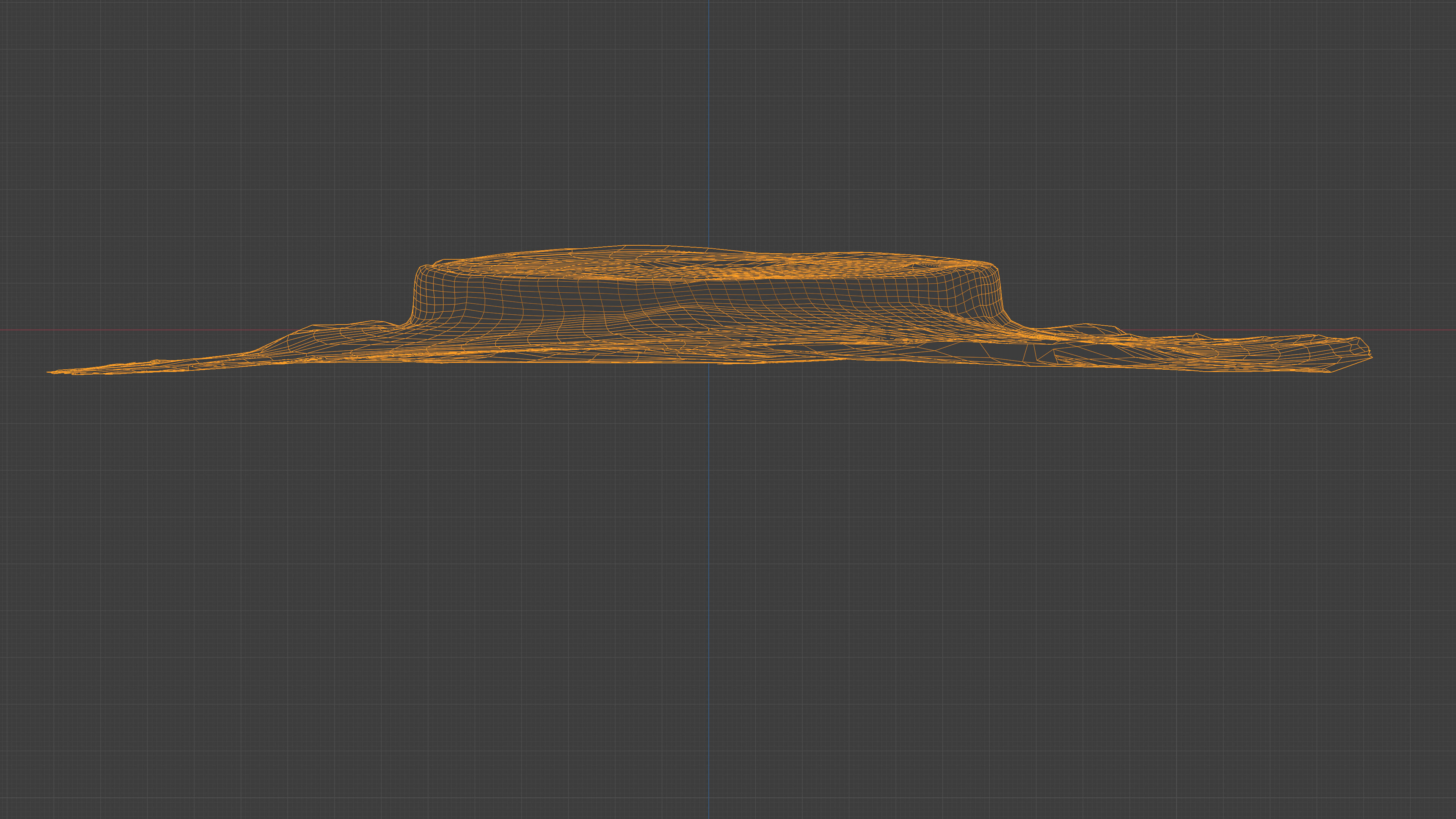Screen dimensions: 1456x819
Task: Click the red horizontal axis line at right
Action: [1413, 330]
